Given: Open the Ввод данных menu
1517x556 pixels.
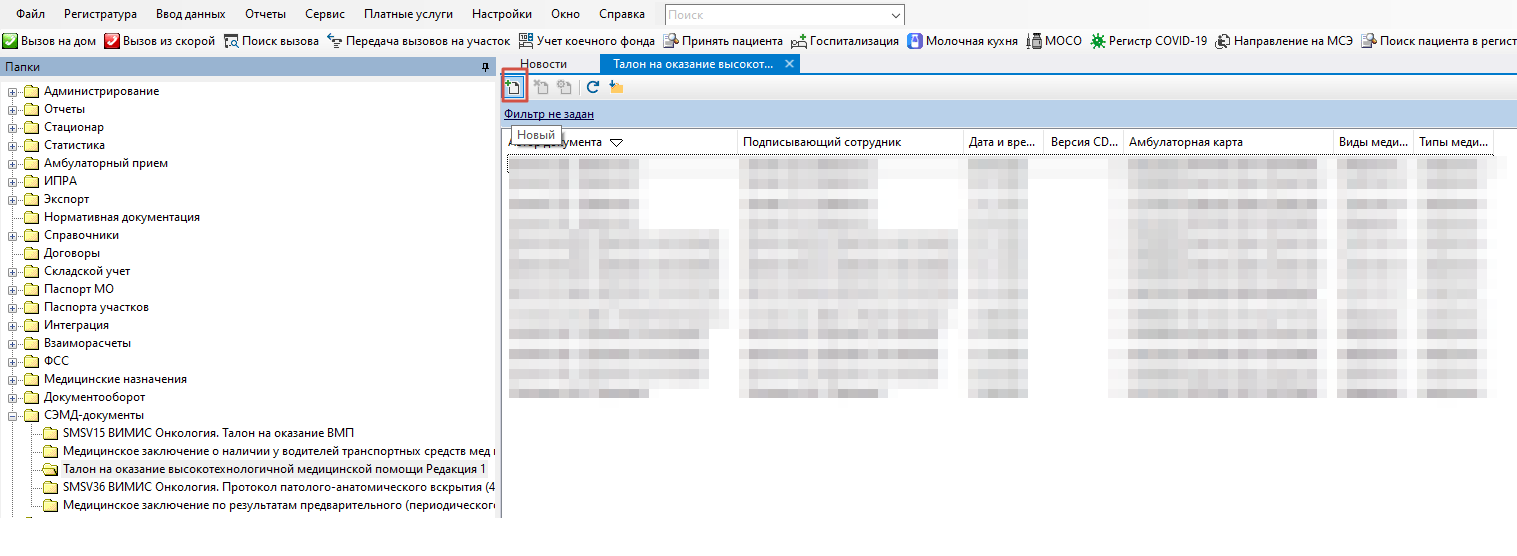Looking at the screenshot, I should (x=190, y=14).
